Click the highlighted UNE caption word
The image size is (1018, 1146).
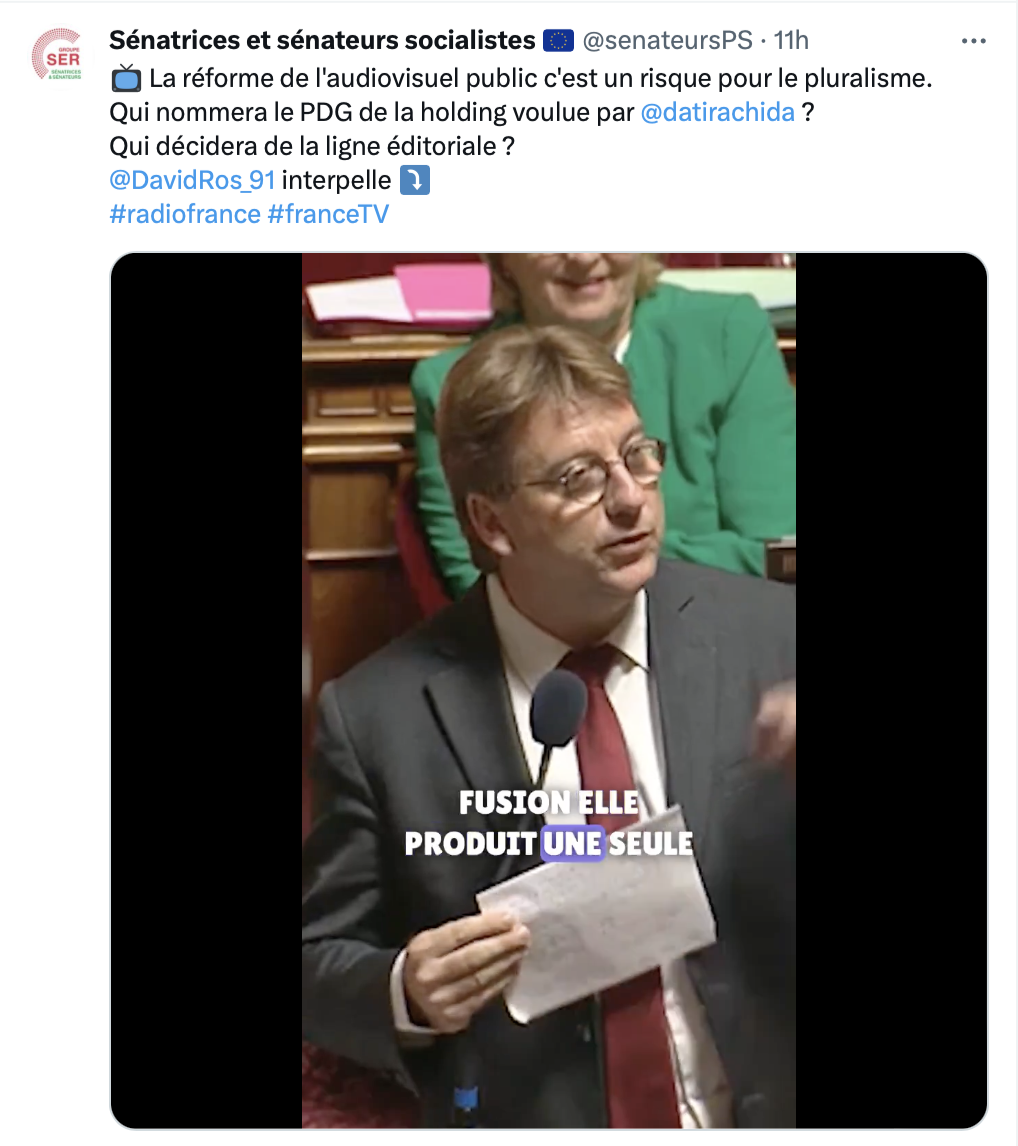click(x=572, y=843)
